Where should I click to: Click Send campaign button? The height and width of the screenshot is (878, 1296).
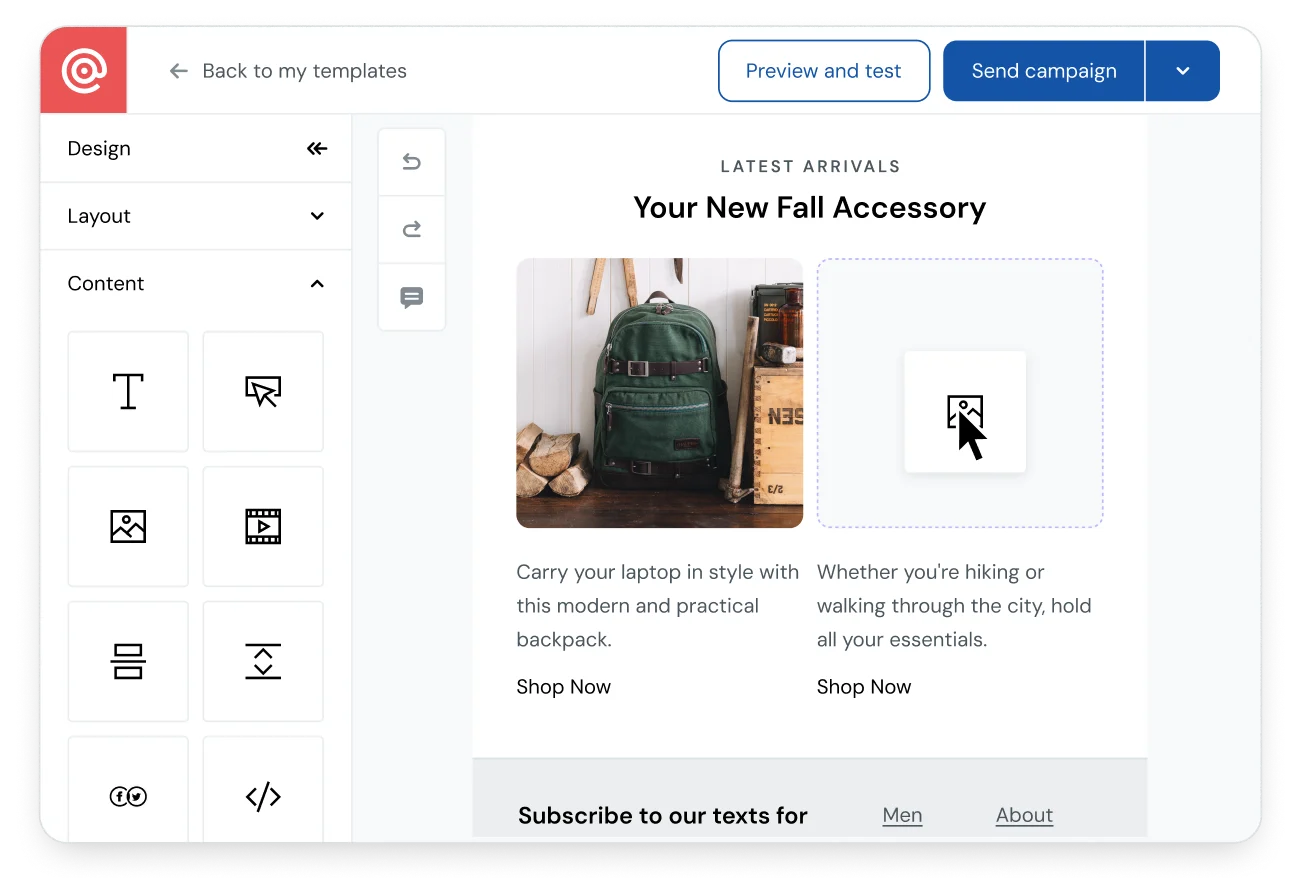click(x=1044, y=71)
